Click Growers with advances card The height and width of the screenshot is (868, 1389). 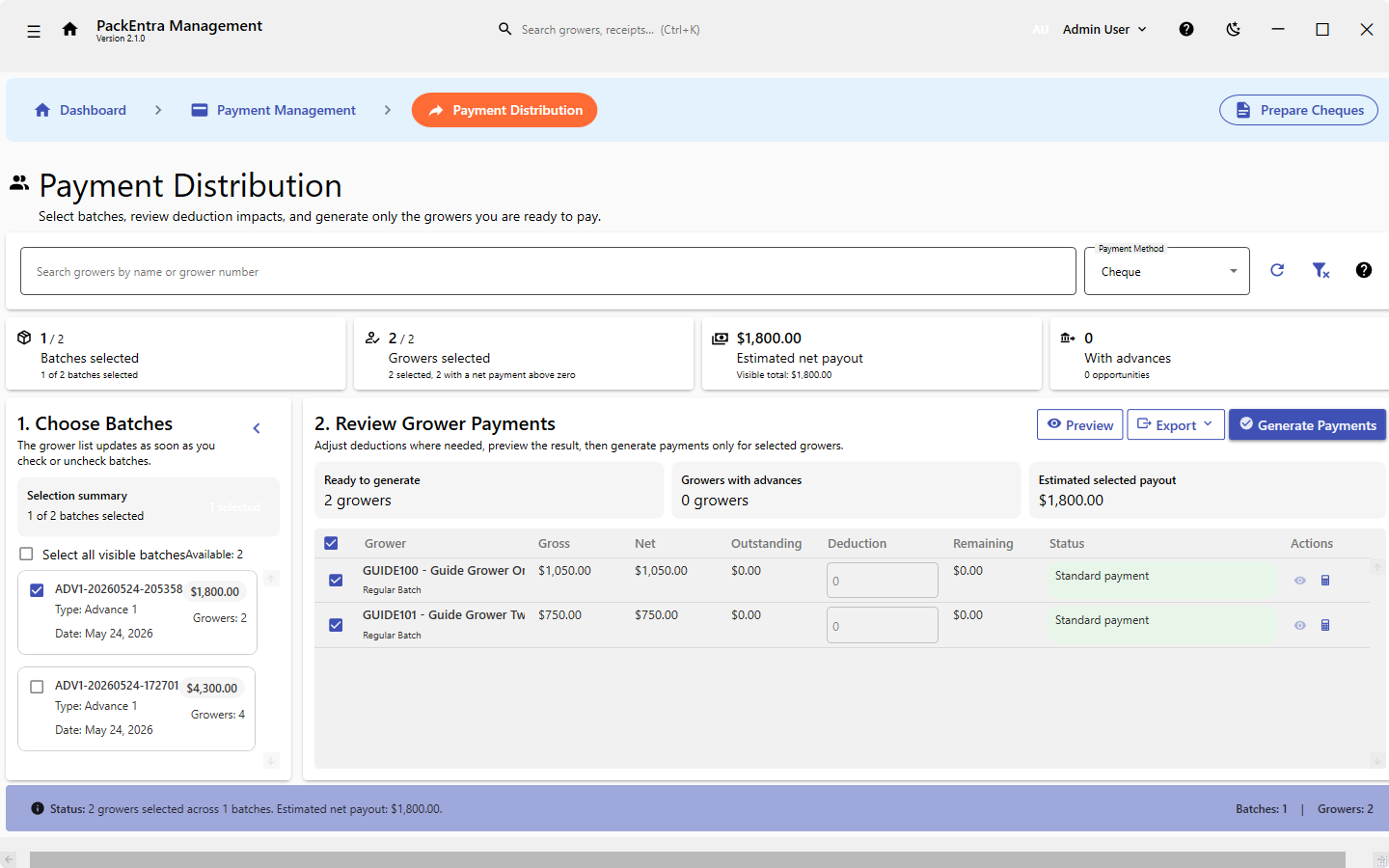point(846,491)
